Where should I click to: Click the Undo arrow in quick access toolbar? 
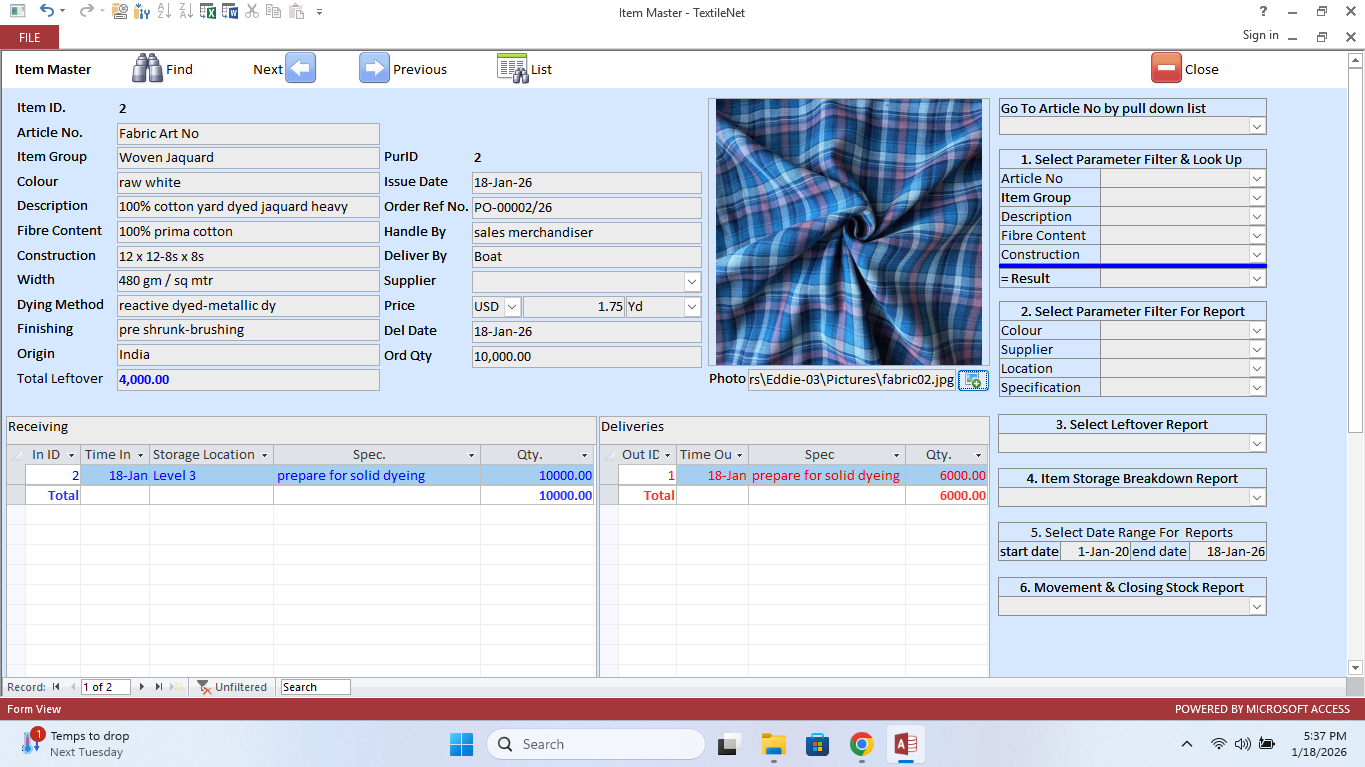(x=46, y=12)
